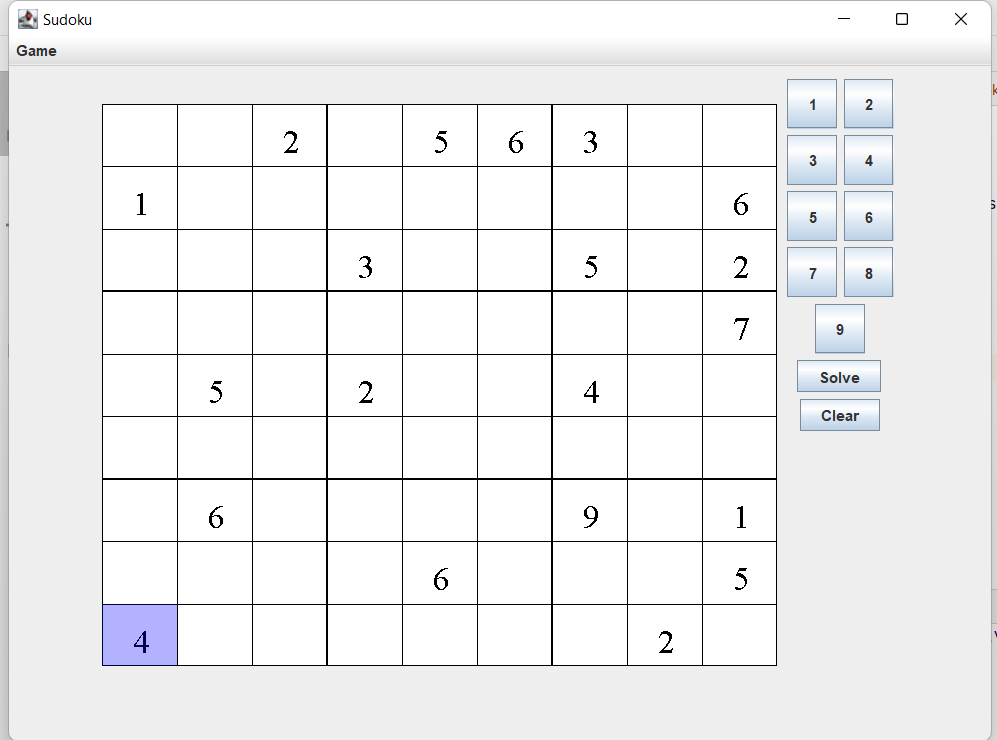
Task: Select the number 4 button
Action: tap(868, 159)
